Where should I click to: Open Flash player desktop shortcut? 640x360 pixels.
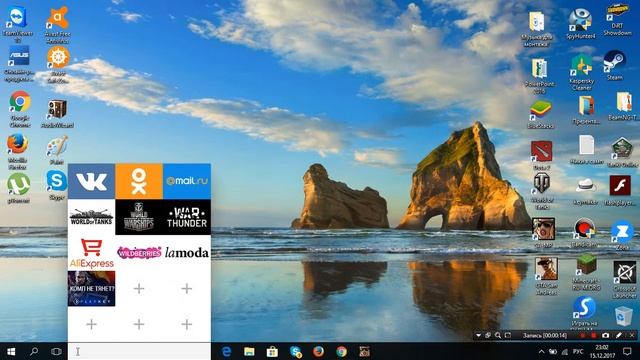[x=620, y=190]
